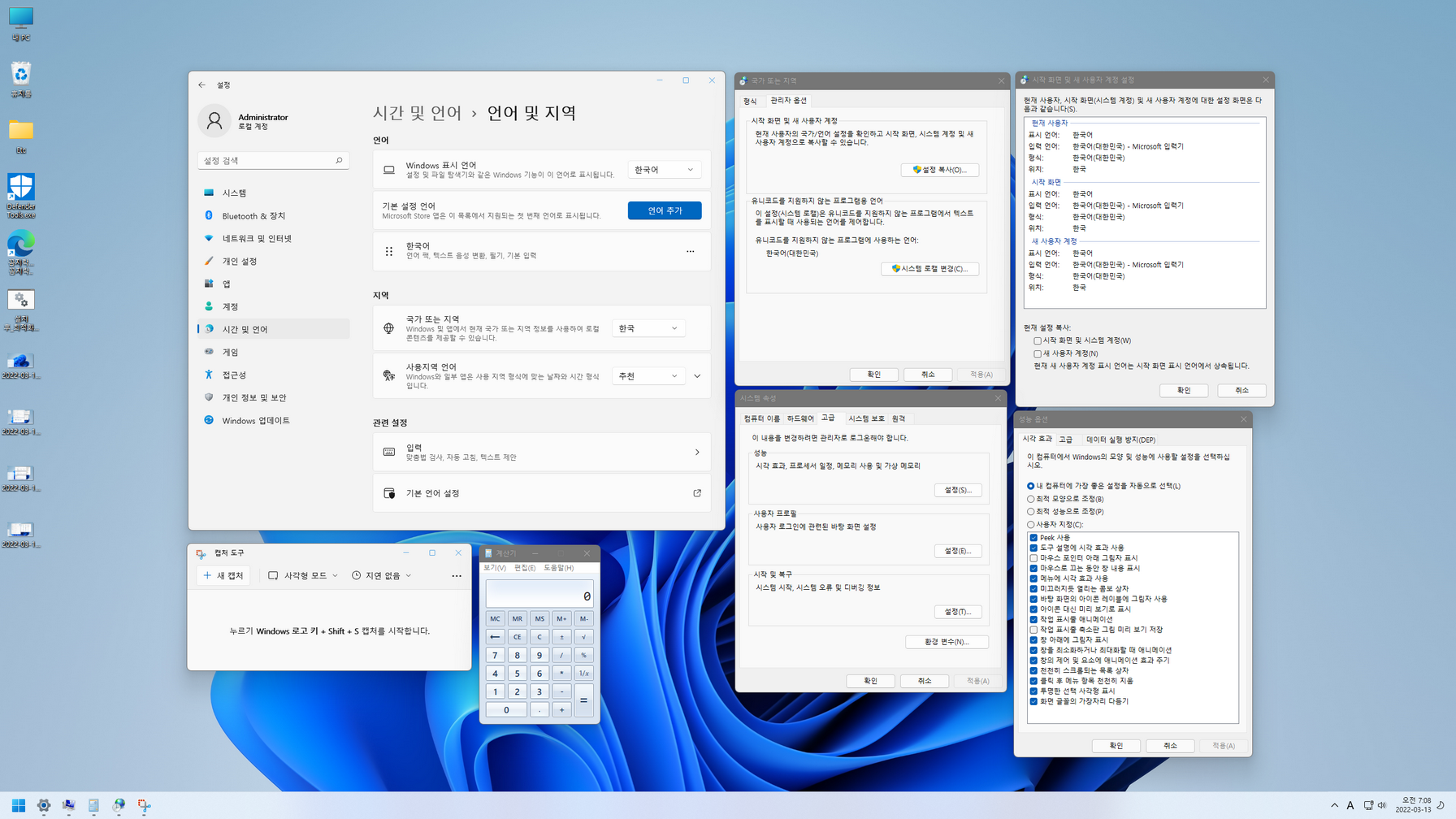Open 사용지역 언어 추천 dropdown
Screen dimensions: 1456x819
point(648,376)
